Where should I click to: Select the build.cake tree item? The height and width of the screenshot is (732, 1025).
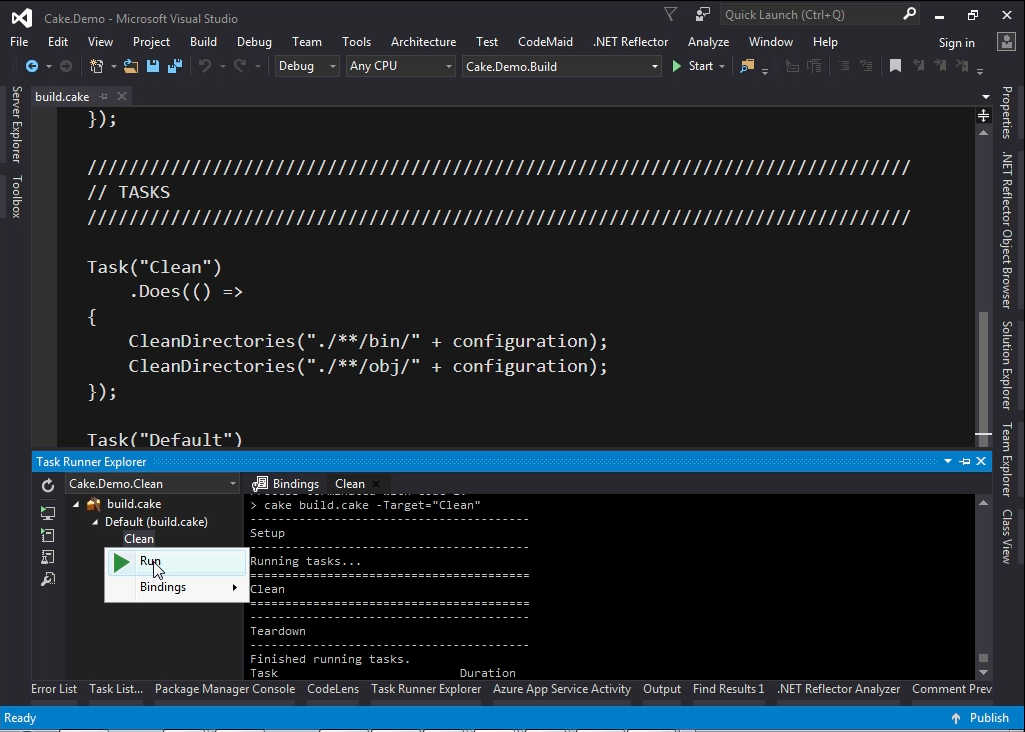134,504
